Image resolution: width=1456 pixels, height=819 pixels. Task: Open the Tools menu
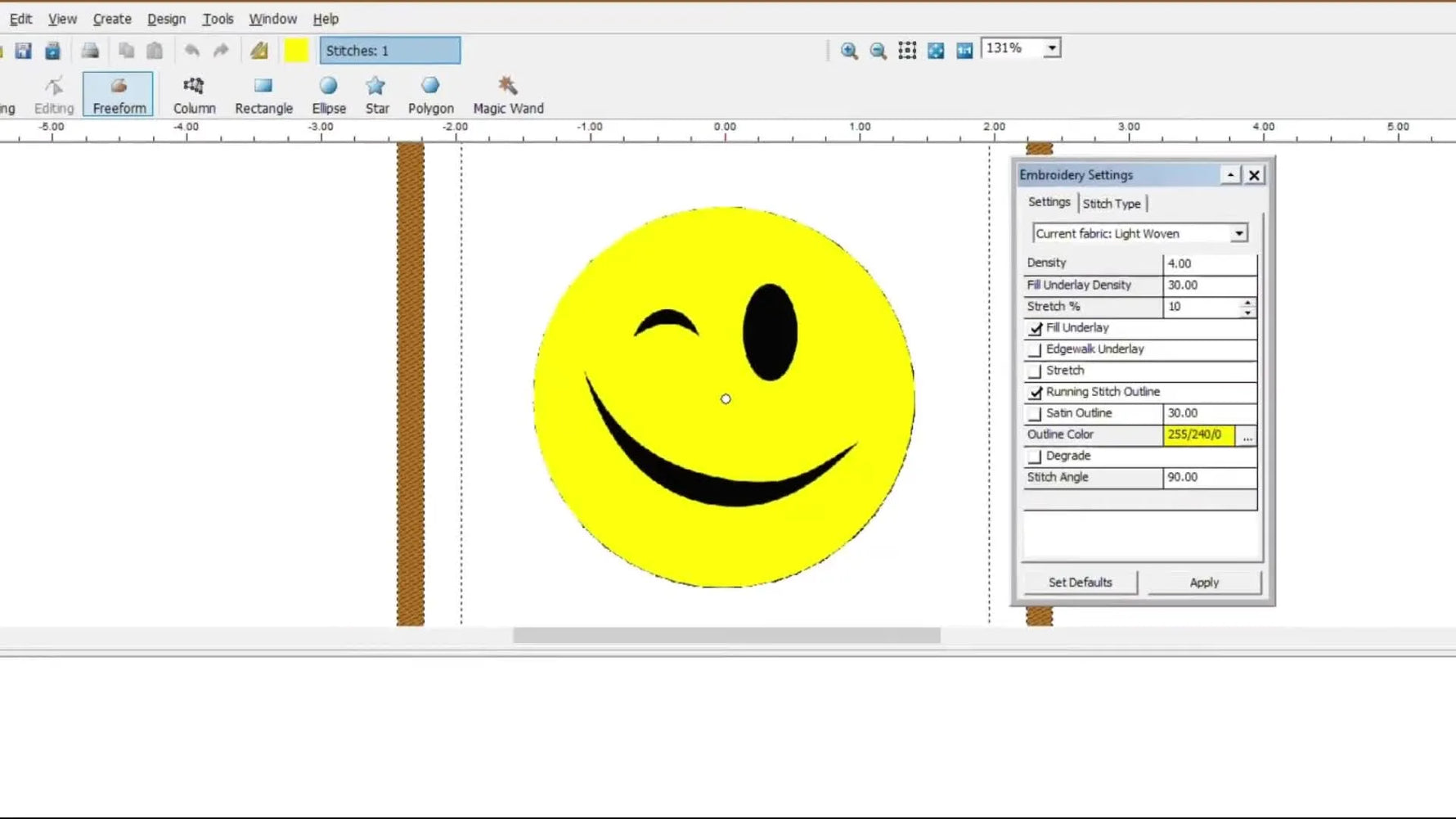[x=218, y=18]
